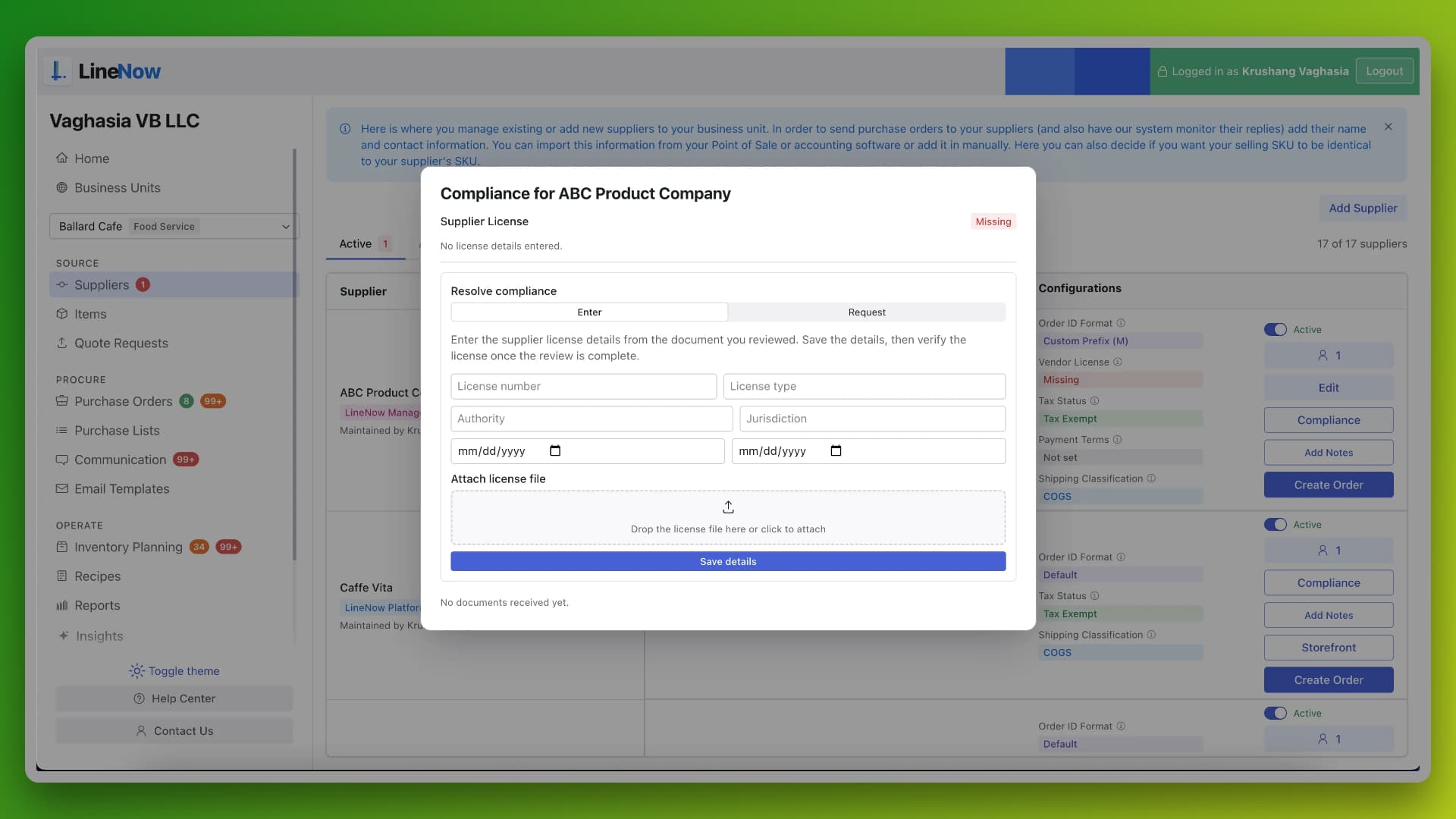Click Edit button for ABC Product Company
1456x819 pixels.
pyautogui.click(x=1329, y=388)
